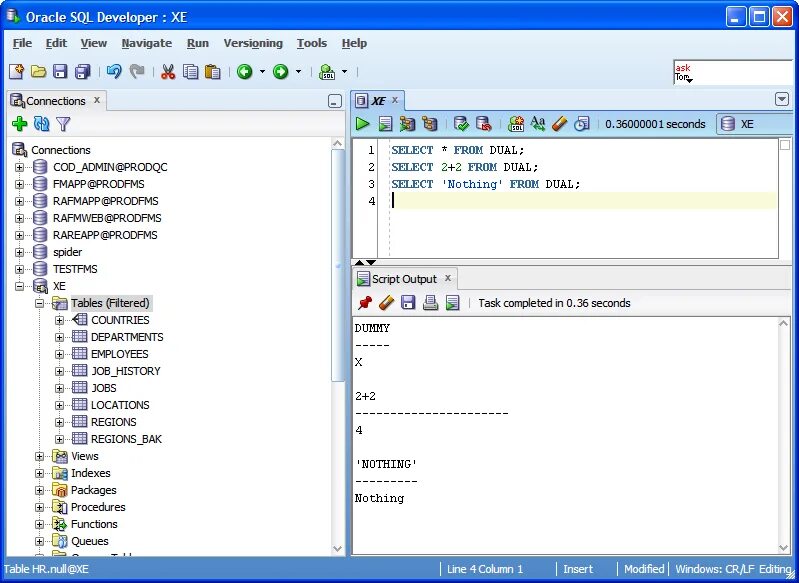
Task: Add new connection with green plus
Action: (x=19, y=123)
